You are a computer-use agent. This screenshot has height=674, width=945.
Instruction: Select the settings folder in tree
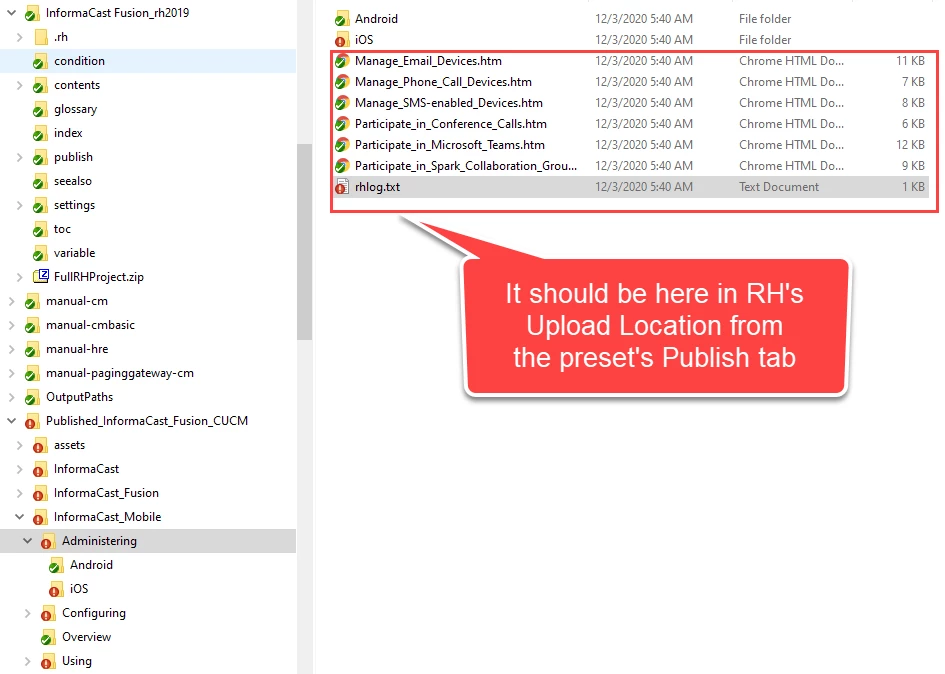click(74, 205)
